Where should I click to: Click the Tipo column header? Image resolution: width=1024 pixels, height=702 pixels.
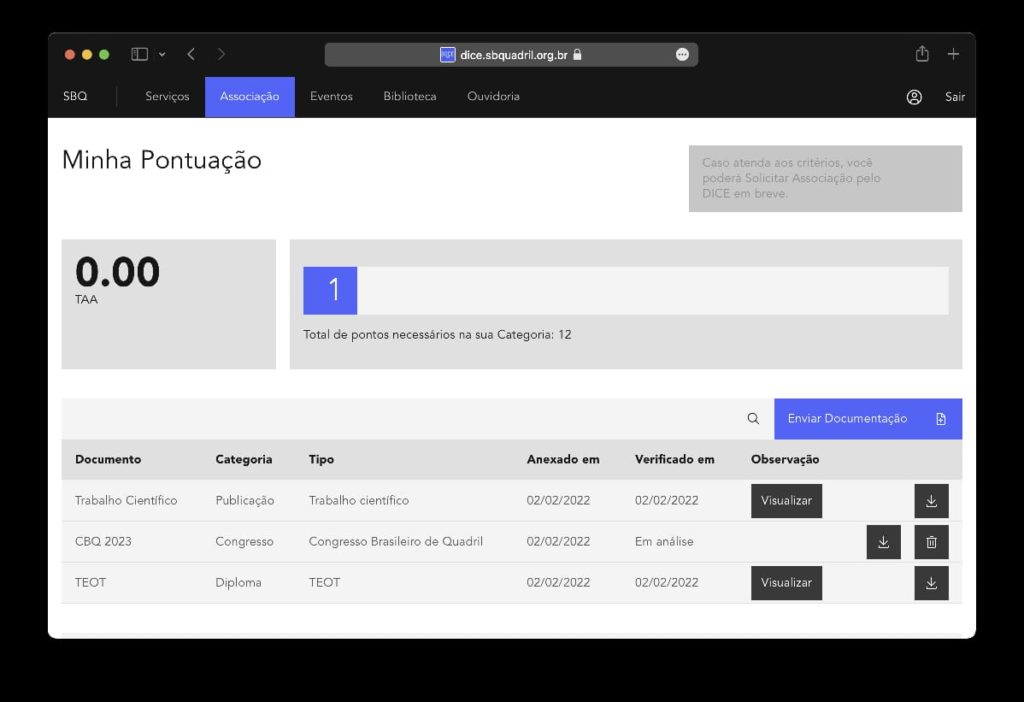pyautogui.click(x=321, y=459)
